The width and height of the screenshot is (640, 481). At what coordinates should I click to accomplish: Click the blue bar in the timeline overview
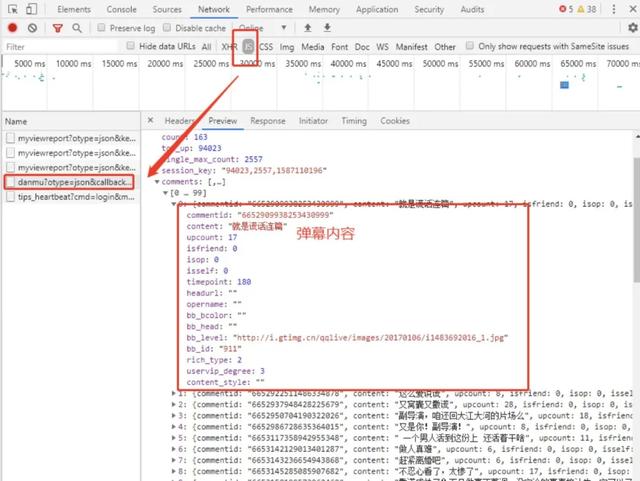coord(564,85)
